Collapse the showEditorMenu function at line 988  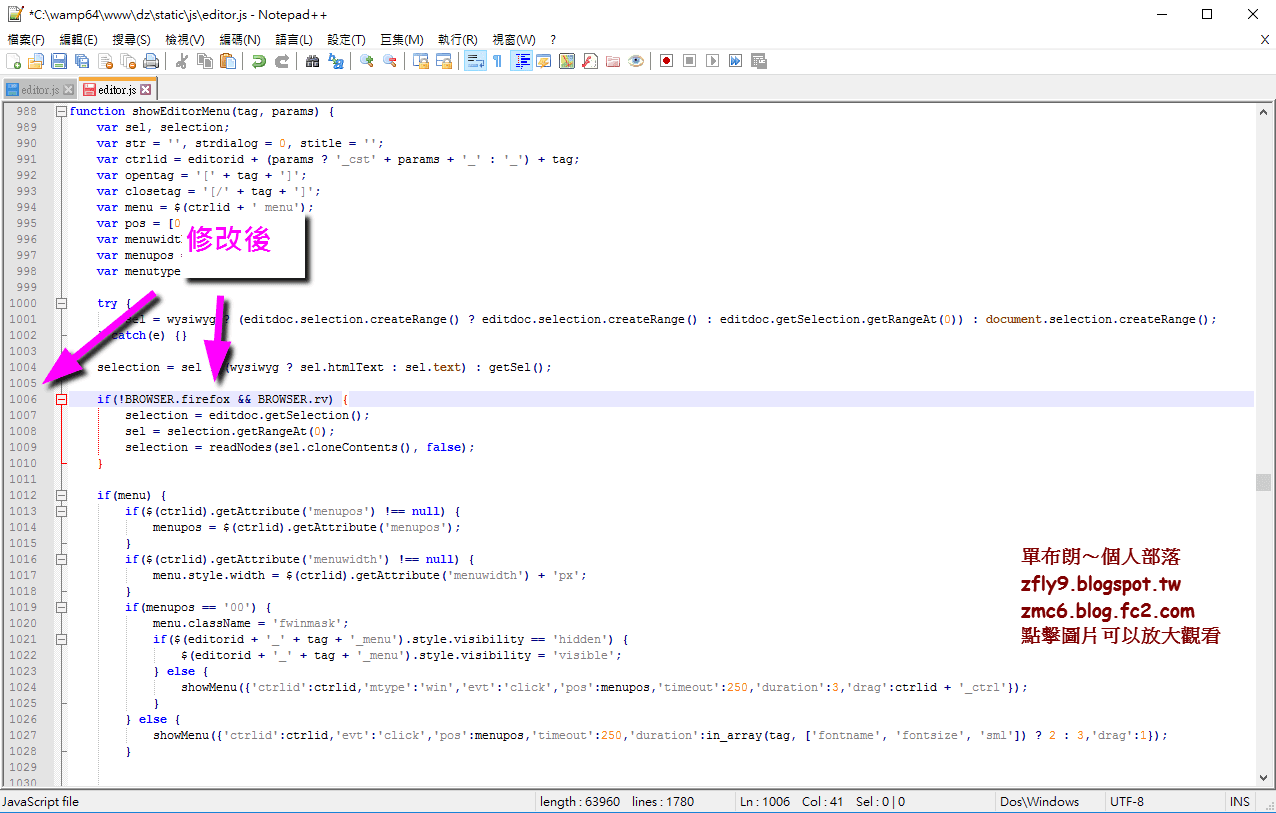coord(61,111)
